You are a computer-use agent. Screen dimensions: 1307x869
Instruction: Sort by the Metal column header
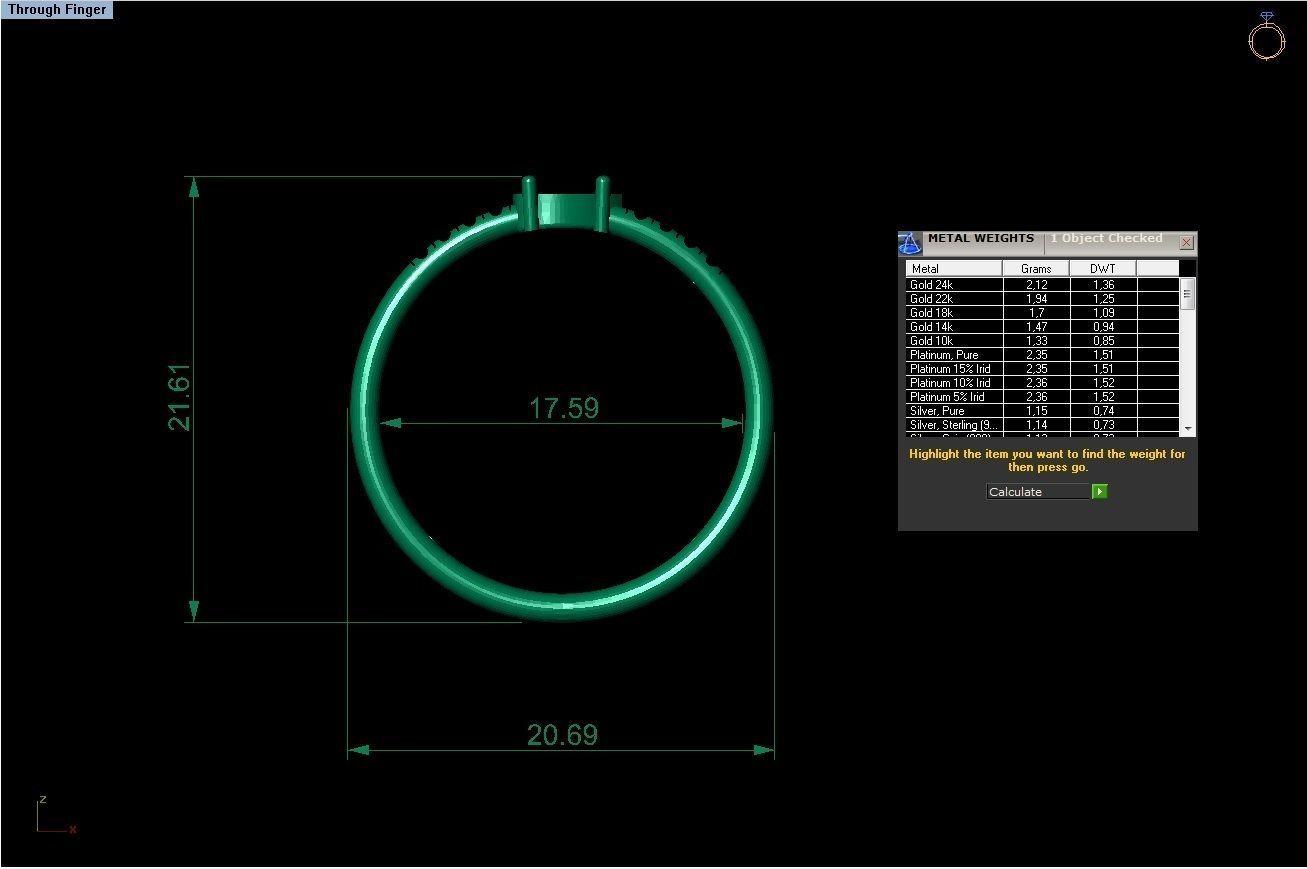tap(954, 268)
